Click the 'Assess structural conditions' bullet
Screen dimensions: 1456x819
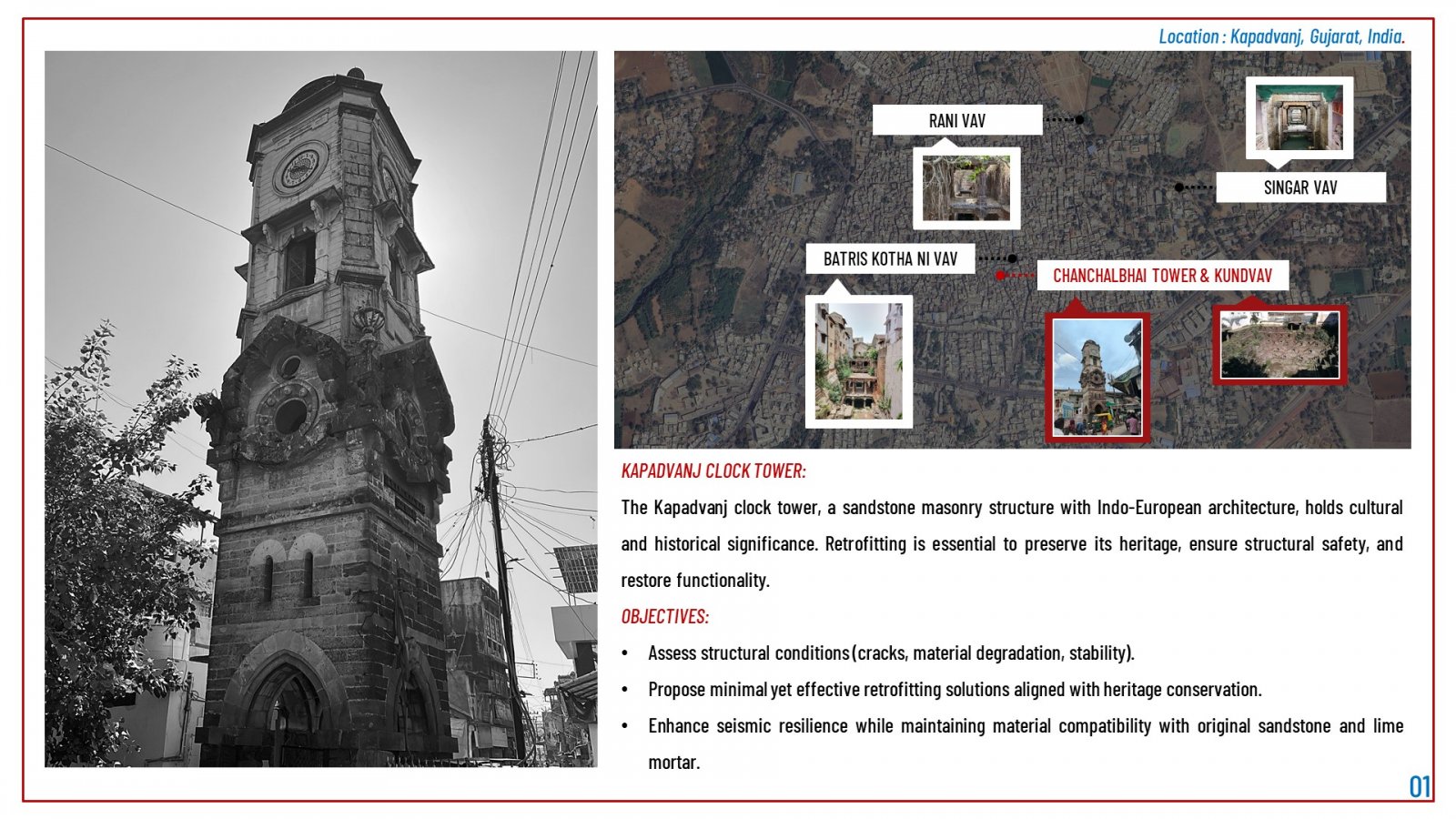(891, 652)
